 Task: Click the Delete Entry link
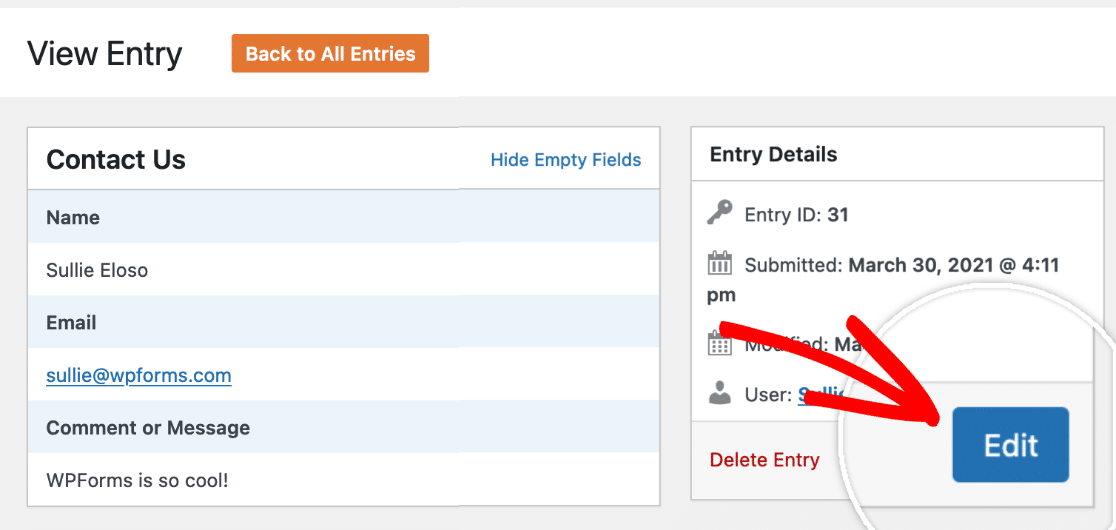[764, 460]
